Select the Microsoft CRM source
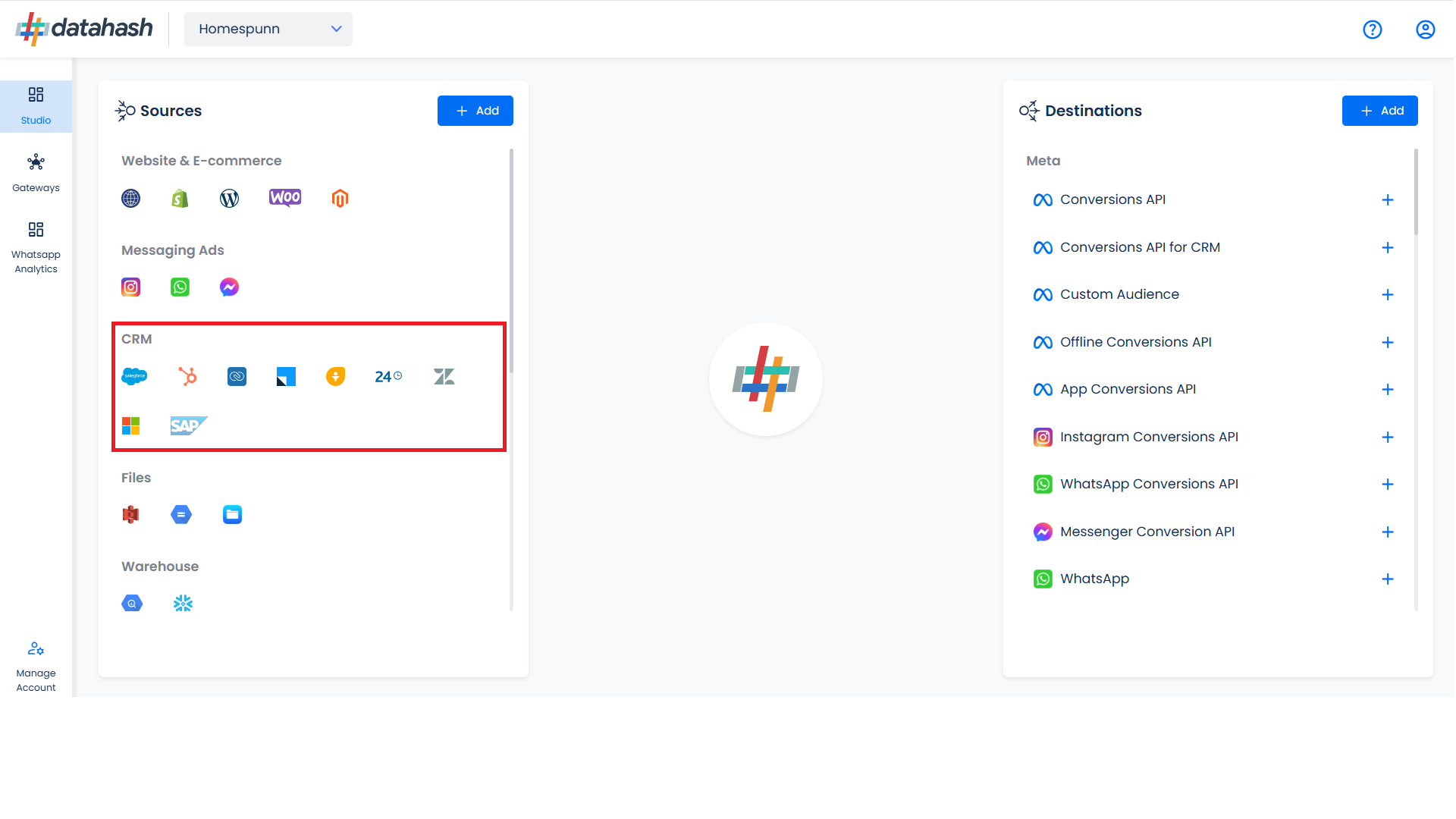This screenshot has height=819, width=1456. (130, 426)
